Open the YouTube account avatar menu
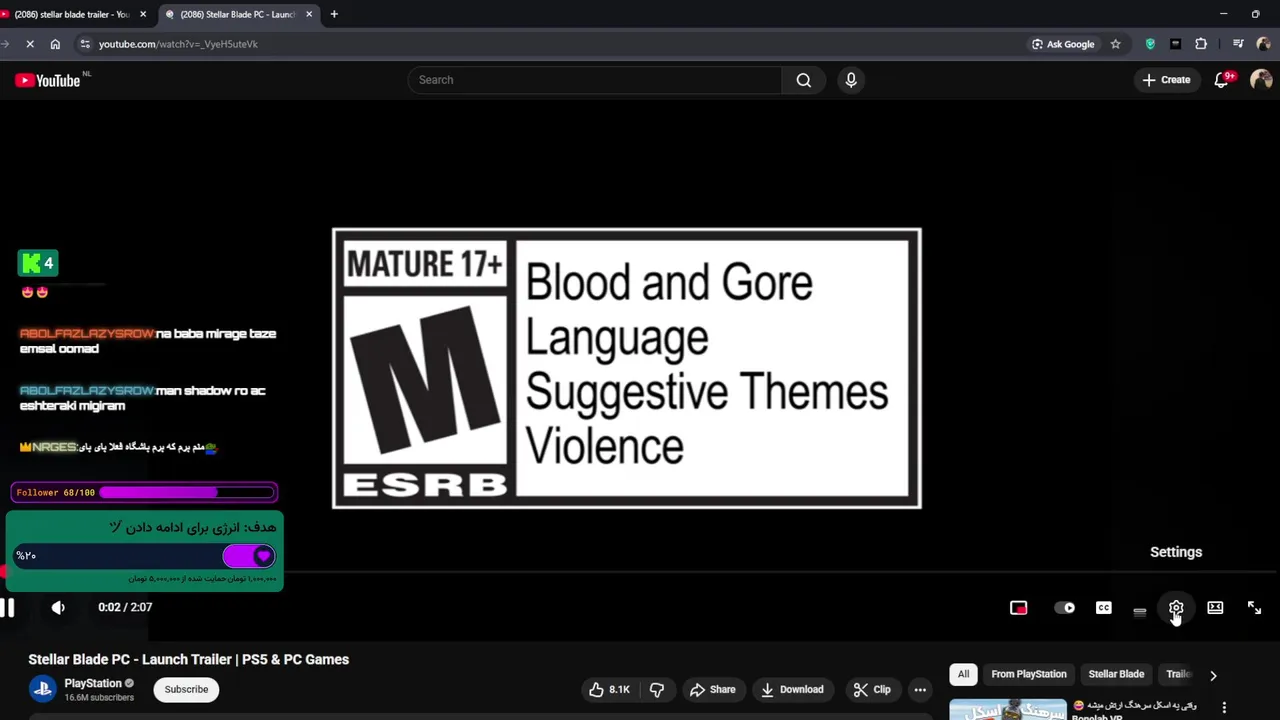 [x=1260, y=80]
